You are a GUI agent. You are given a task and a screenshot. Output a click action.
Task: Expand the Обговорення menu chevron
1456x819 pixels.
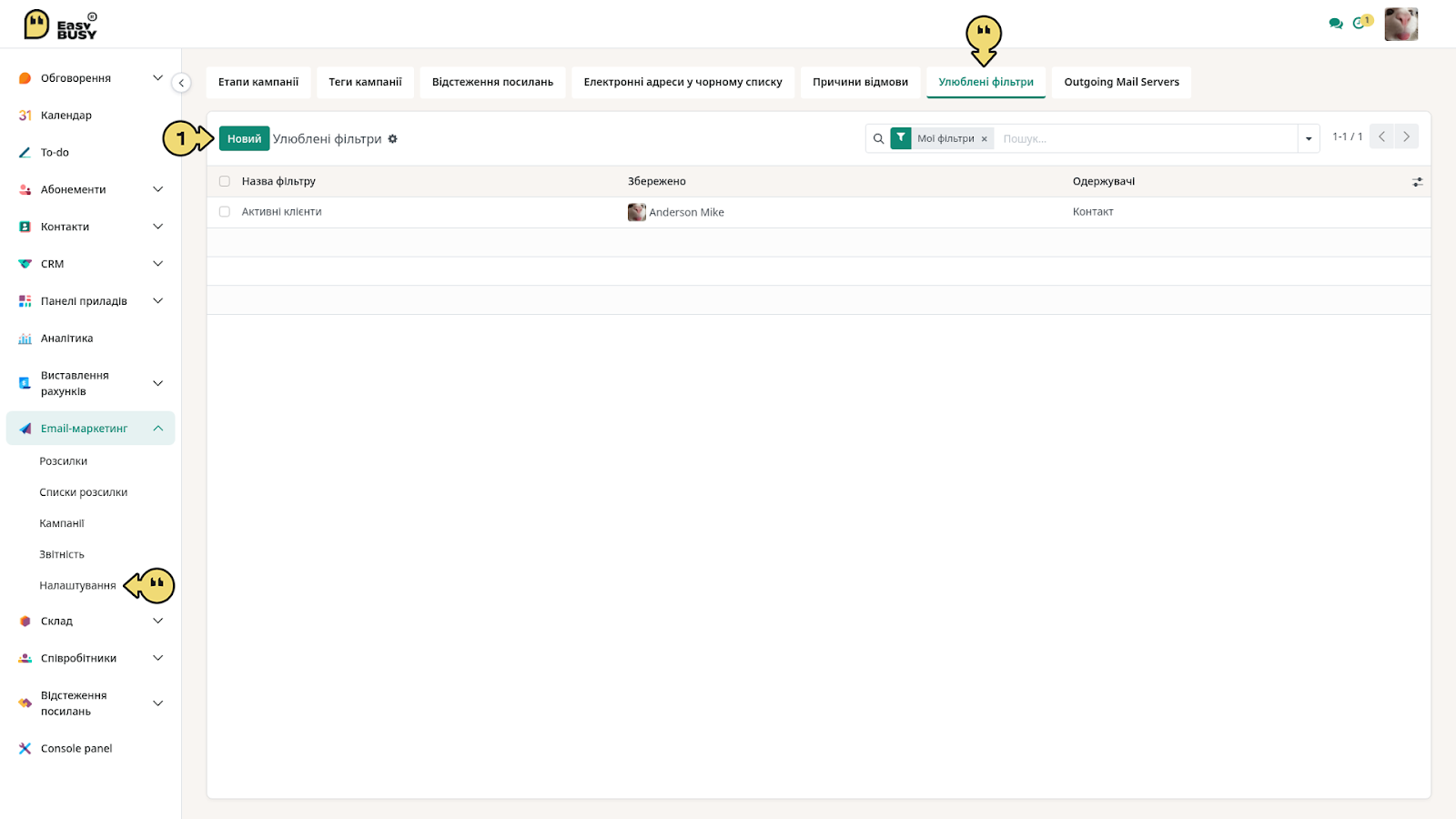(157, 78)
